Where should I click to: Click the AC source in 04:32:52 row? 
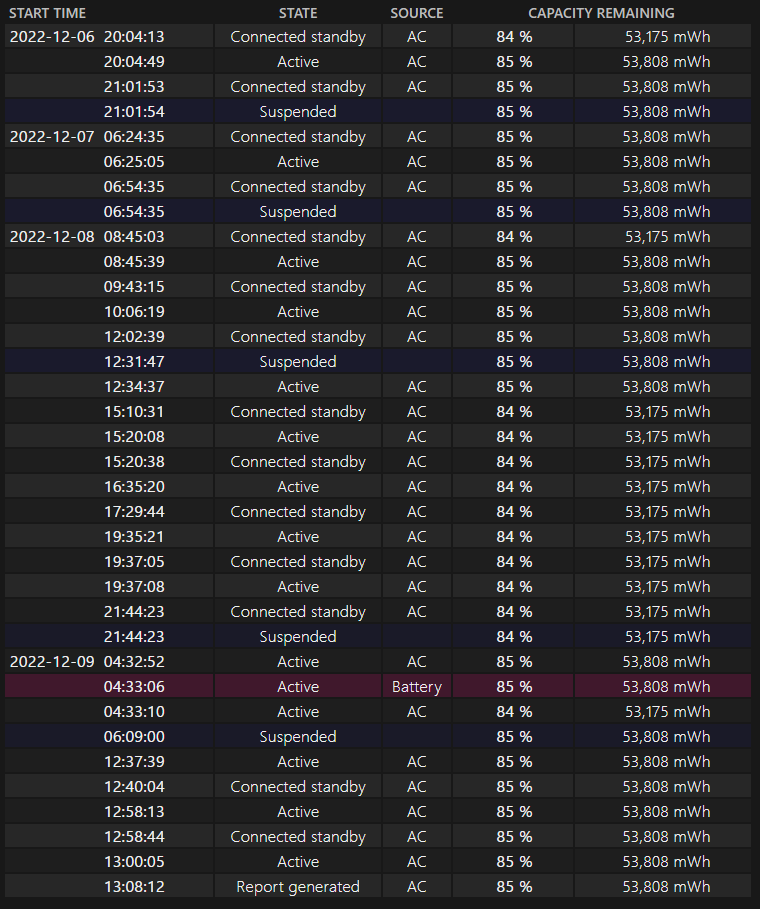click(x=417, y=661)
